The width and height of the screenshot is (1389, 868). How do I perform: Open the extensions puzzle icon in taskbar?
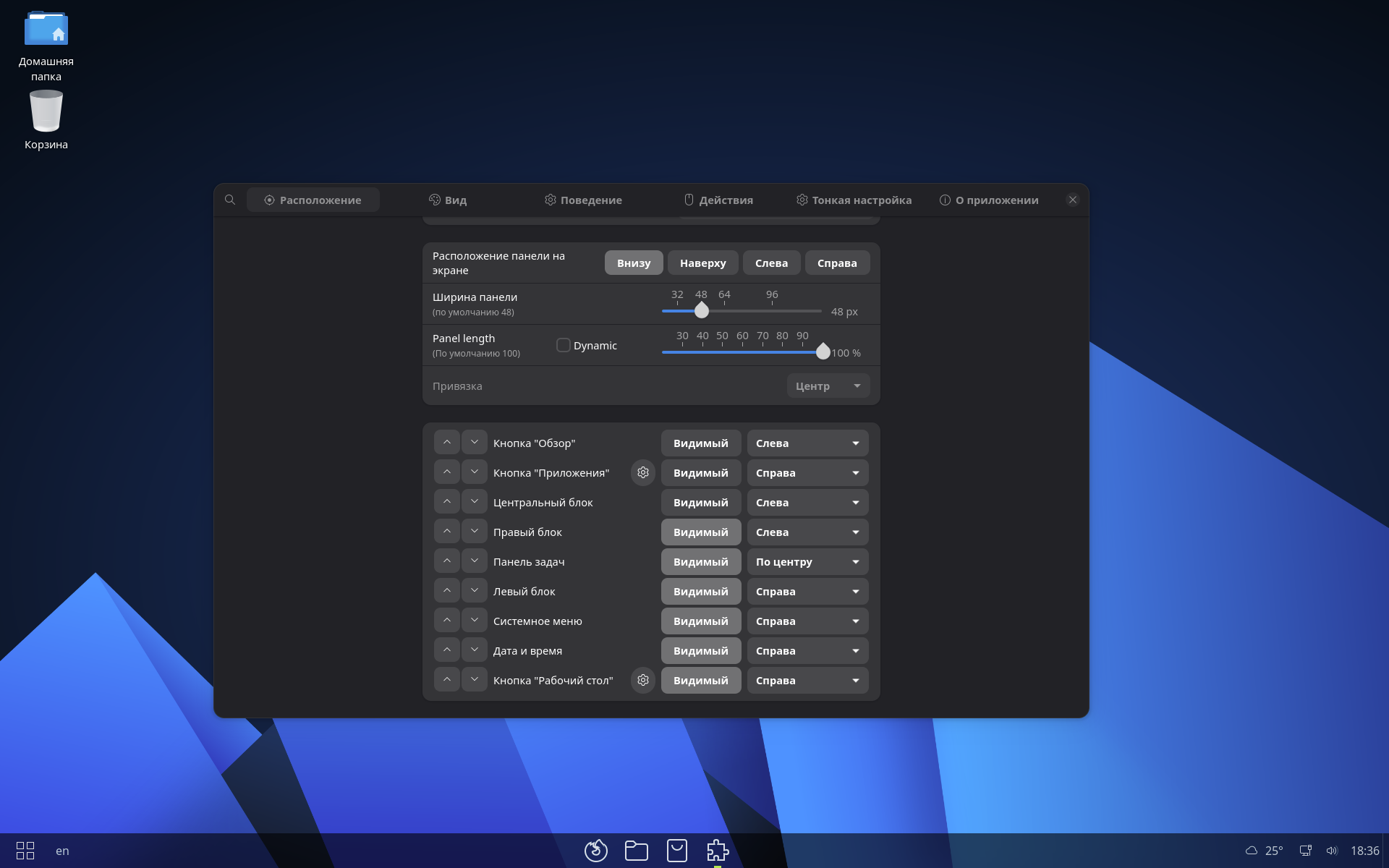click(717, 851)
